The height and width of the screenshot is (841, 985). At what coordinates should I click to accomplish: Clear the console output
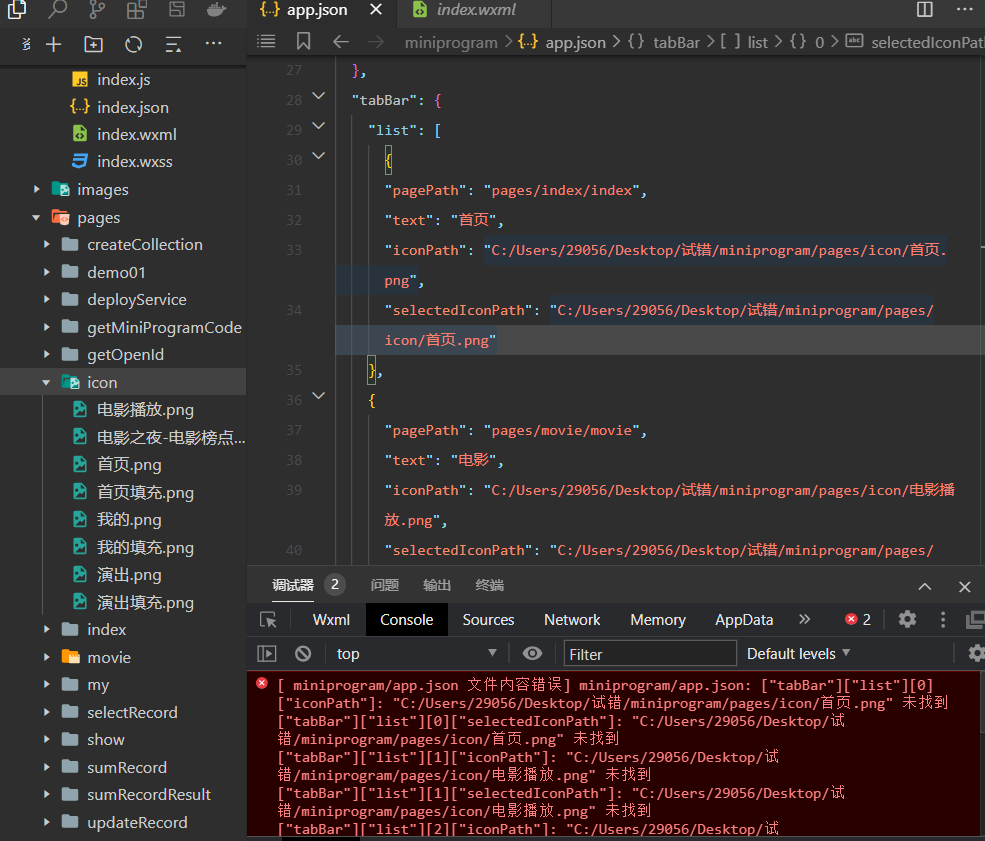click(303, 654)
